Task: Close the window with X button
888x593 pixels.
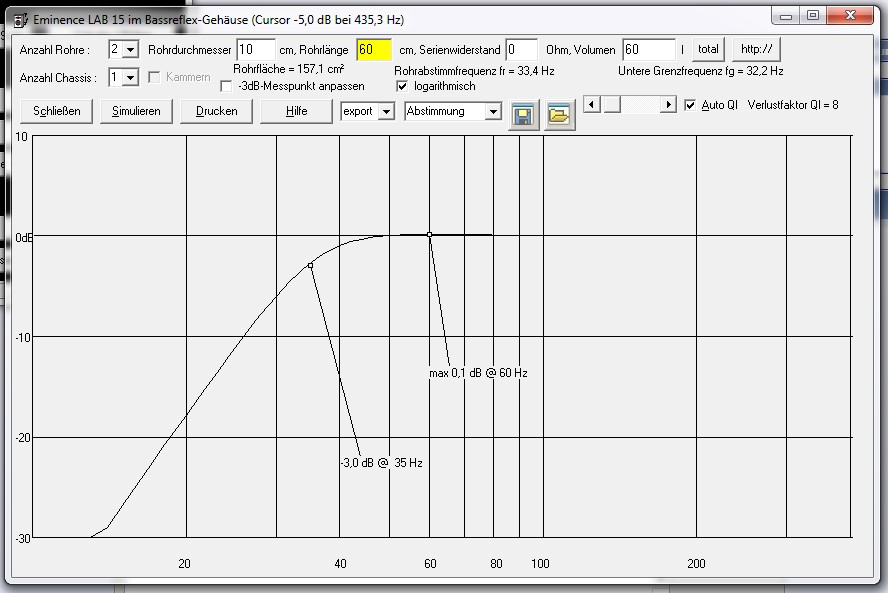Action: click(850, 16)
